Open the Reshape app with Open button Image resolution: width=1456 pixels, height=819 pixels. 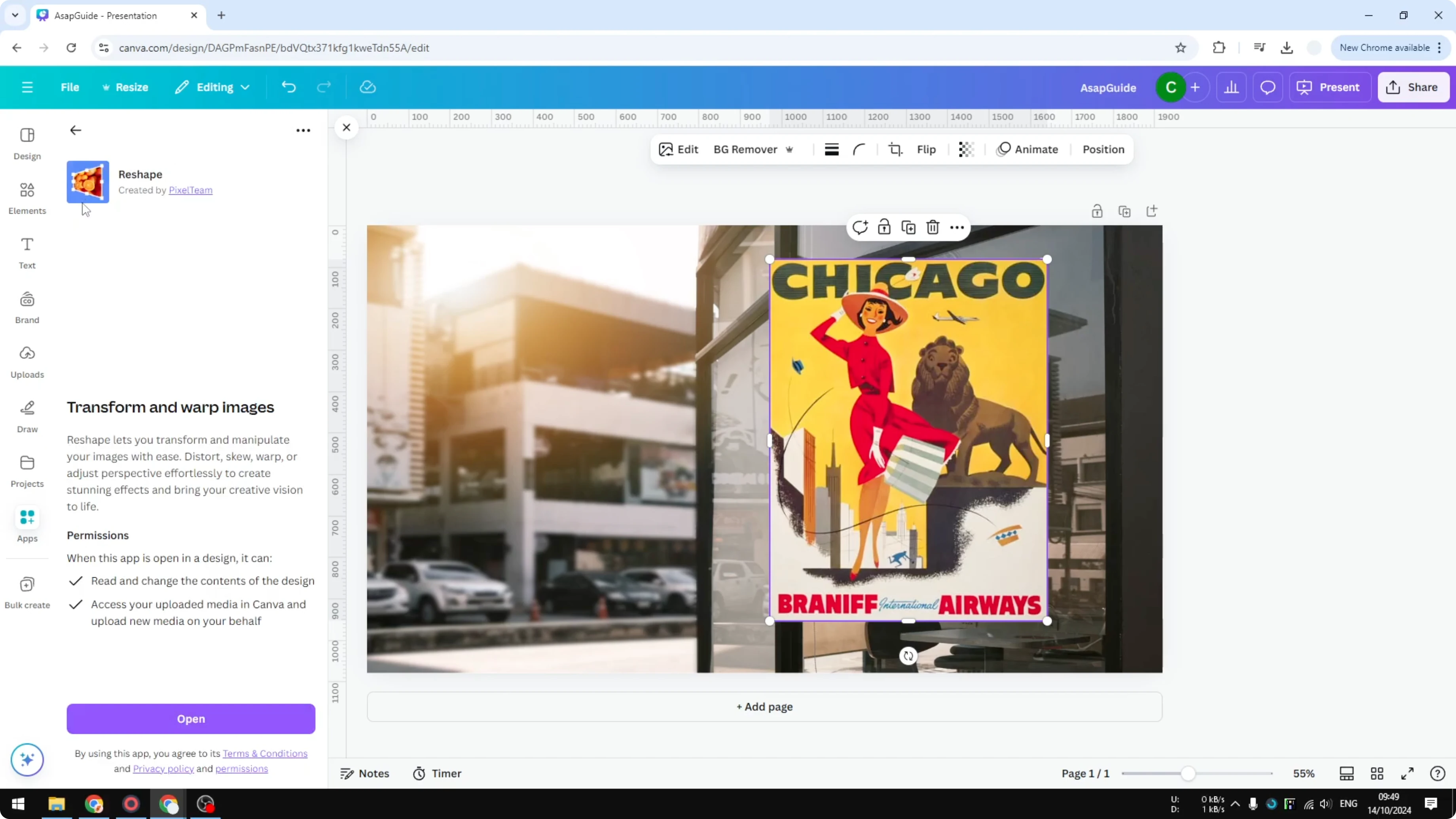(190, 719)
